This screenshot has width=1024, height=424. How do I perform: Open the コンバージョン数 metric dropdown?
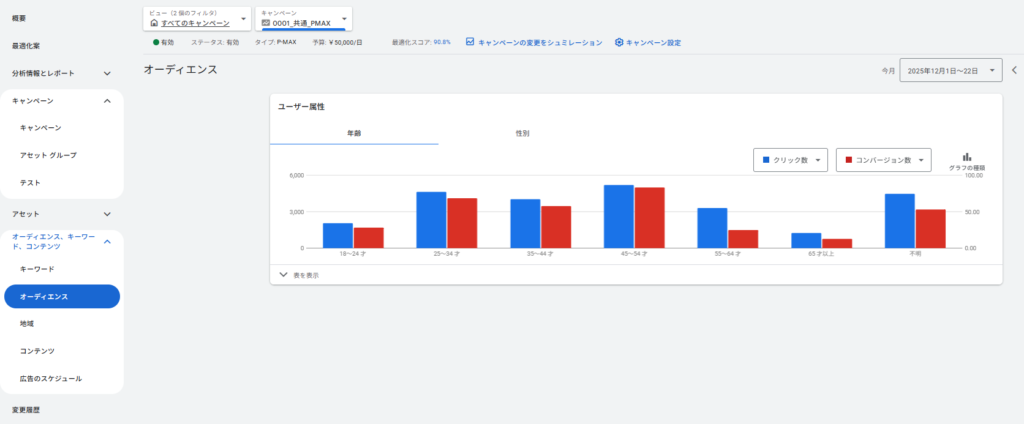[883, 160]
